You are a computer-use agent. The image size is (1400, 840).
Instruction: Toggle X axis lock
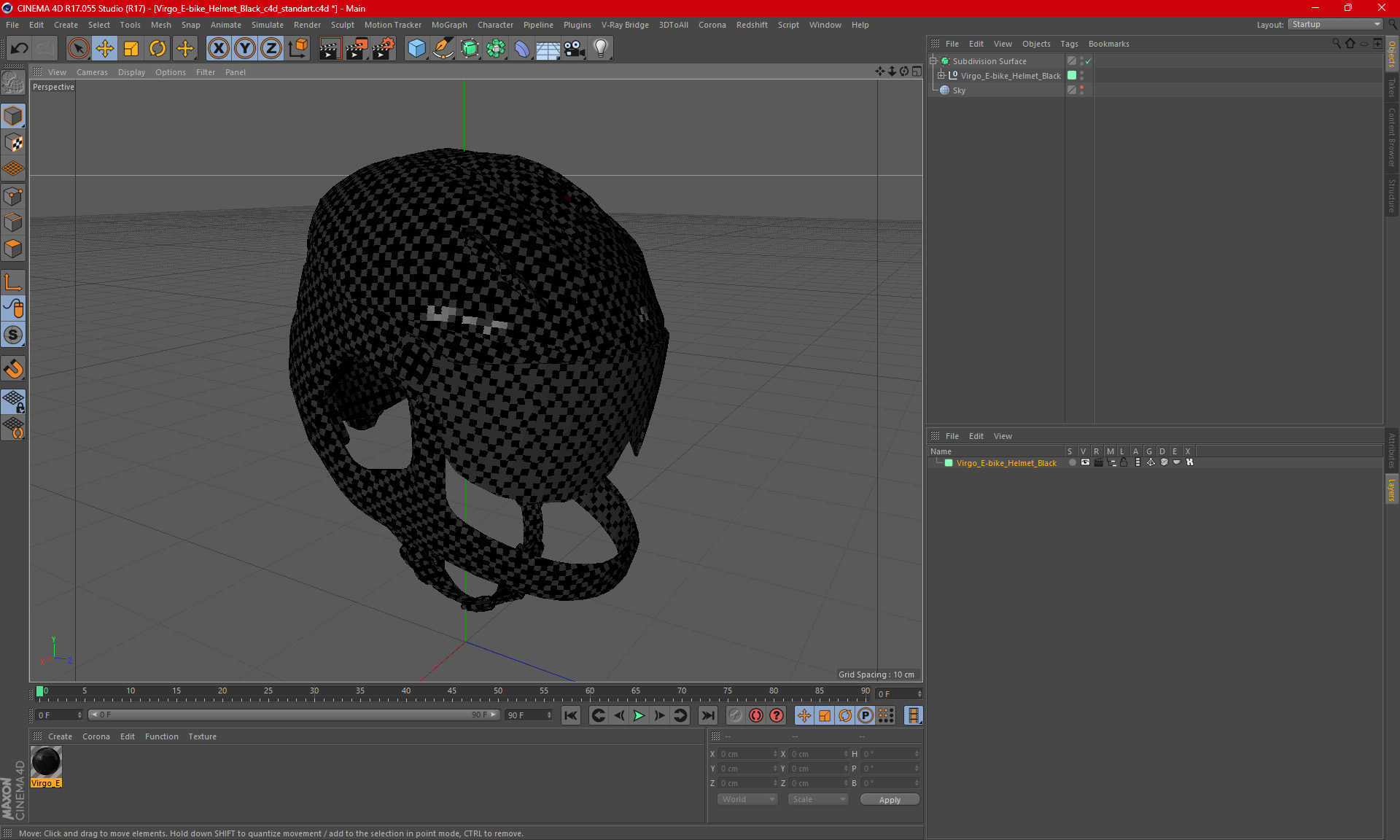click(218, 48)
